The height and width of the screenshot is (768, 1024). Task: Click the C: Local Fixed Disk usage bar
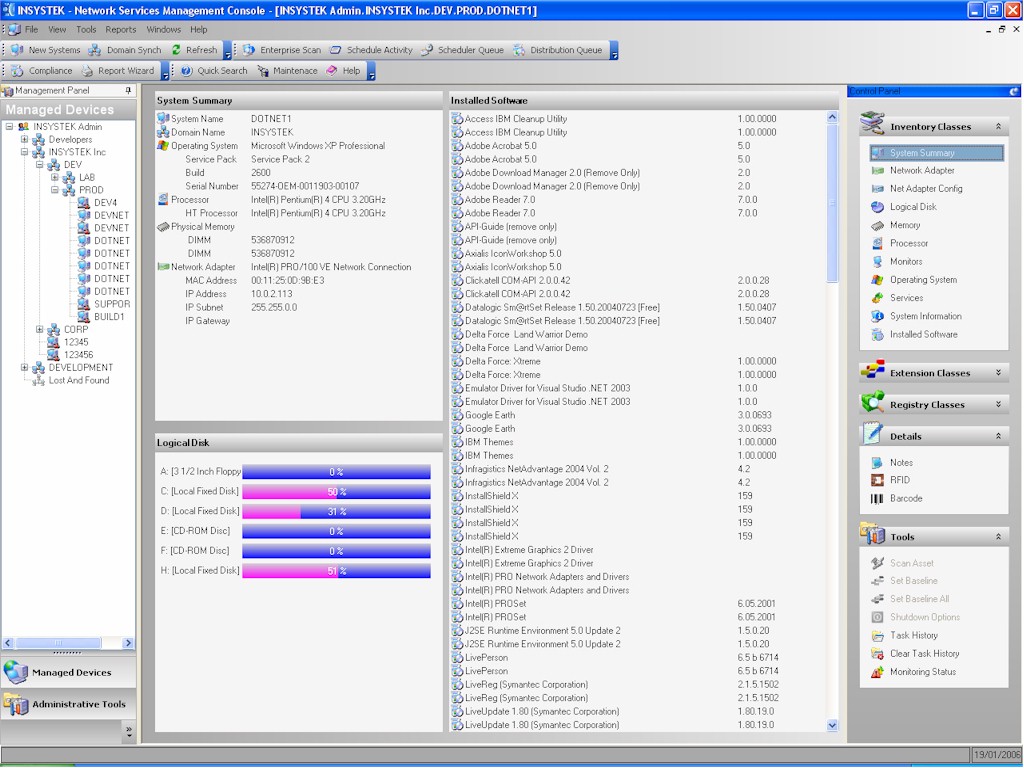(x=336, y=491)
